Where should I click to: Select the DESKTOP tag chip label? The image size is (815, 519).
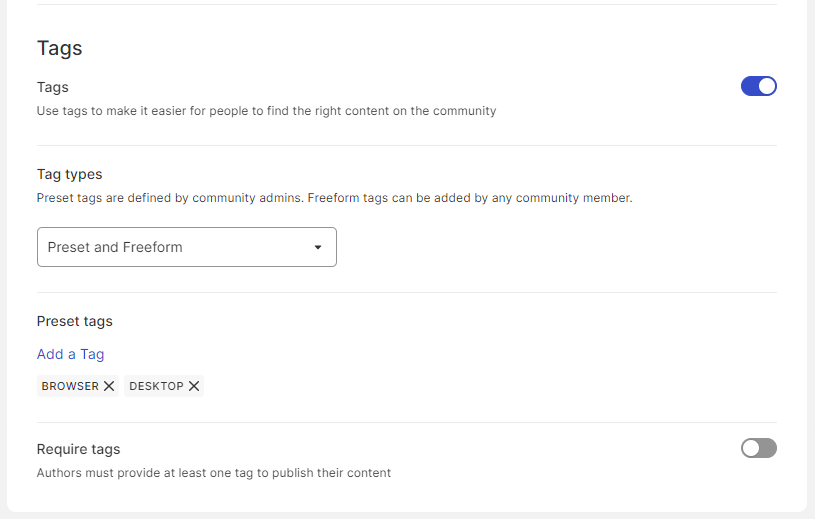[x=156, y=386]
